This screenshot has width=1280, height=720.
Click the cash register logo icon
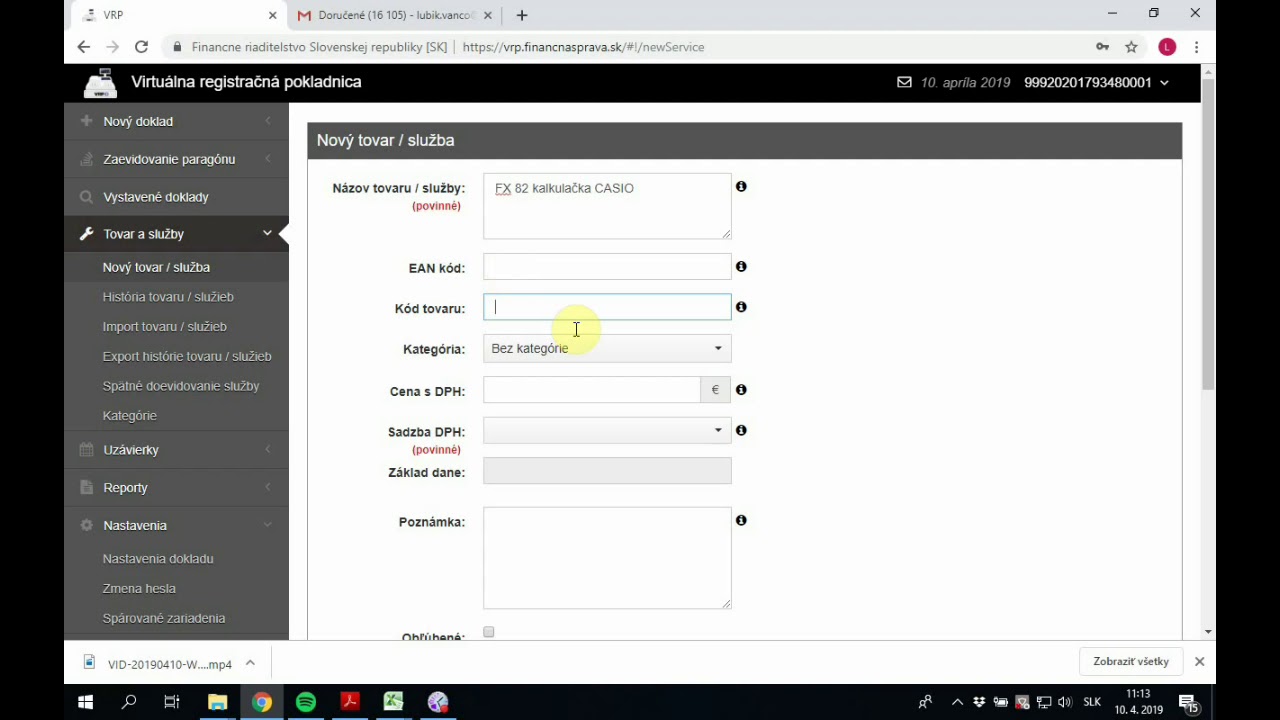click(x=100, y=83)
